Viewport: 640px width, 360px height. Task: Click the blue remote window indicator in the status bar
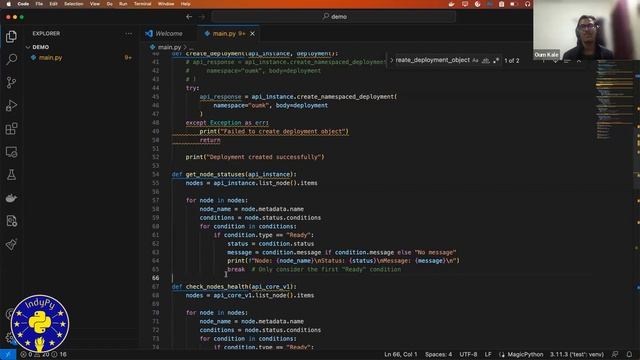(8, 354)
